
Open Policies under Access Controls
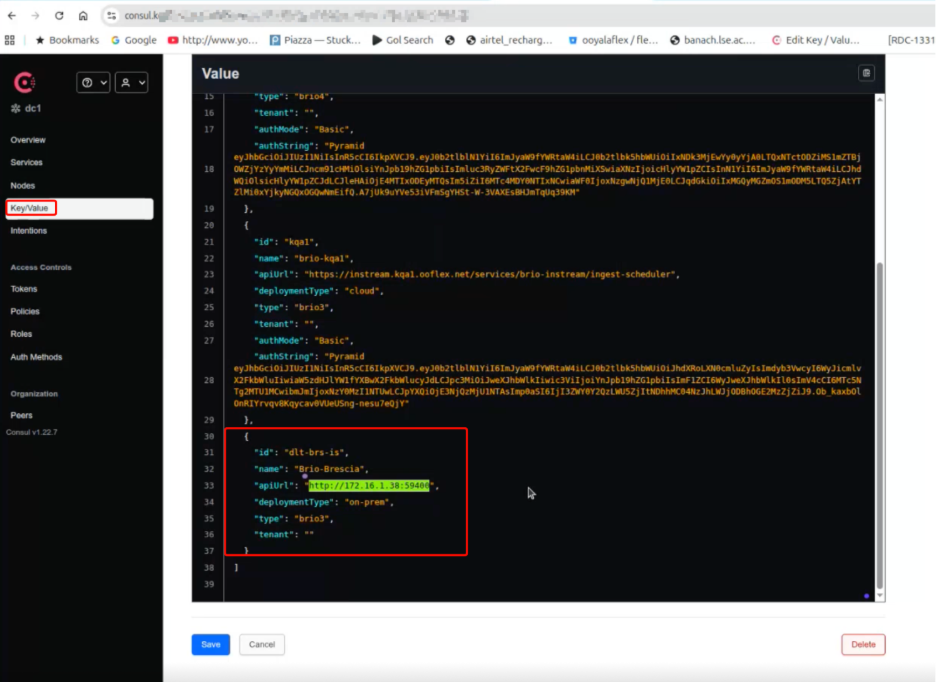25,312
